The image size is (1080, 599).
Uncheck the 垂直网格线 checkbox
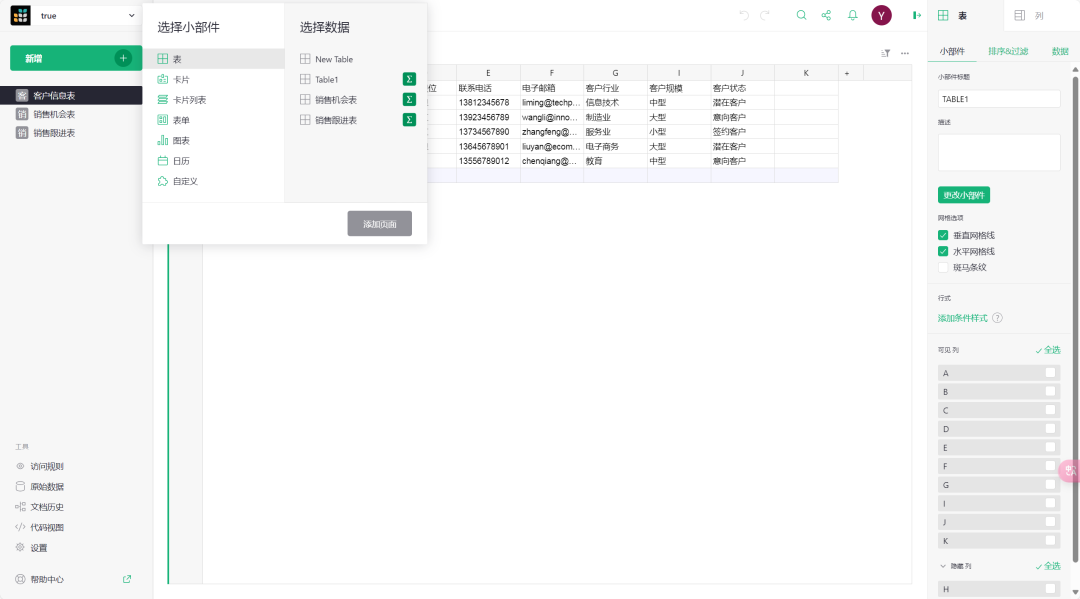(943, 235)
